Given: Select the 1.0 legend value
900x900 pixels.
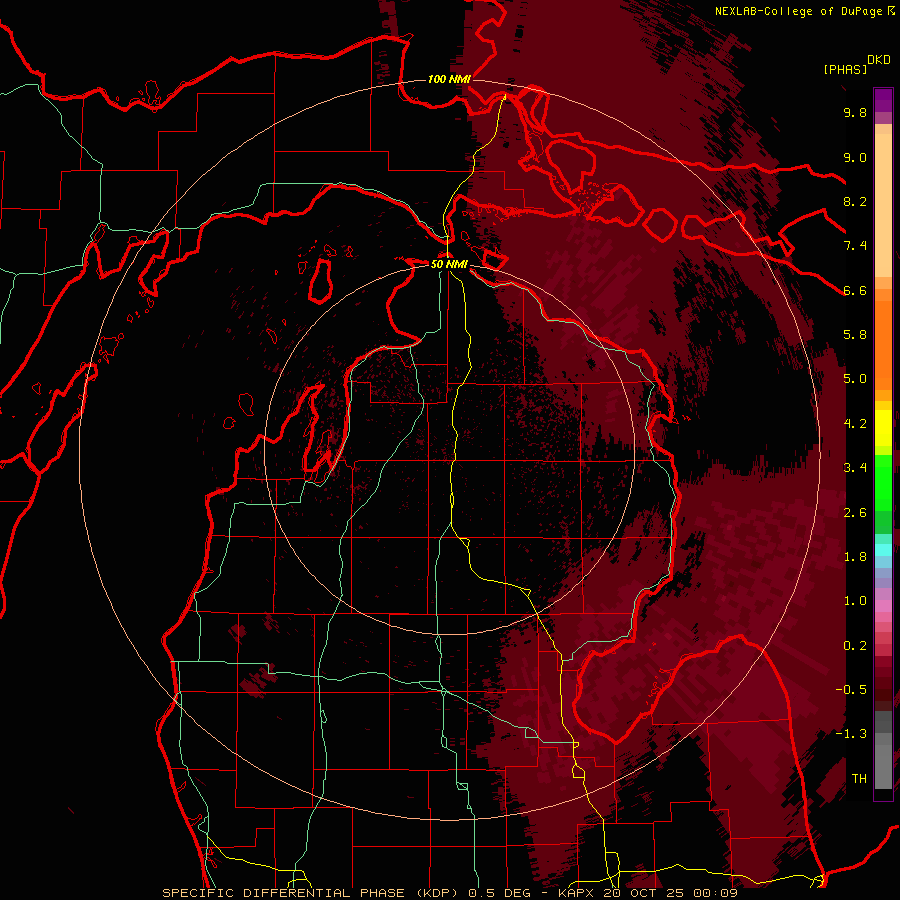Looking at the screenshot, I should click(855, 601).
